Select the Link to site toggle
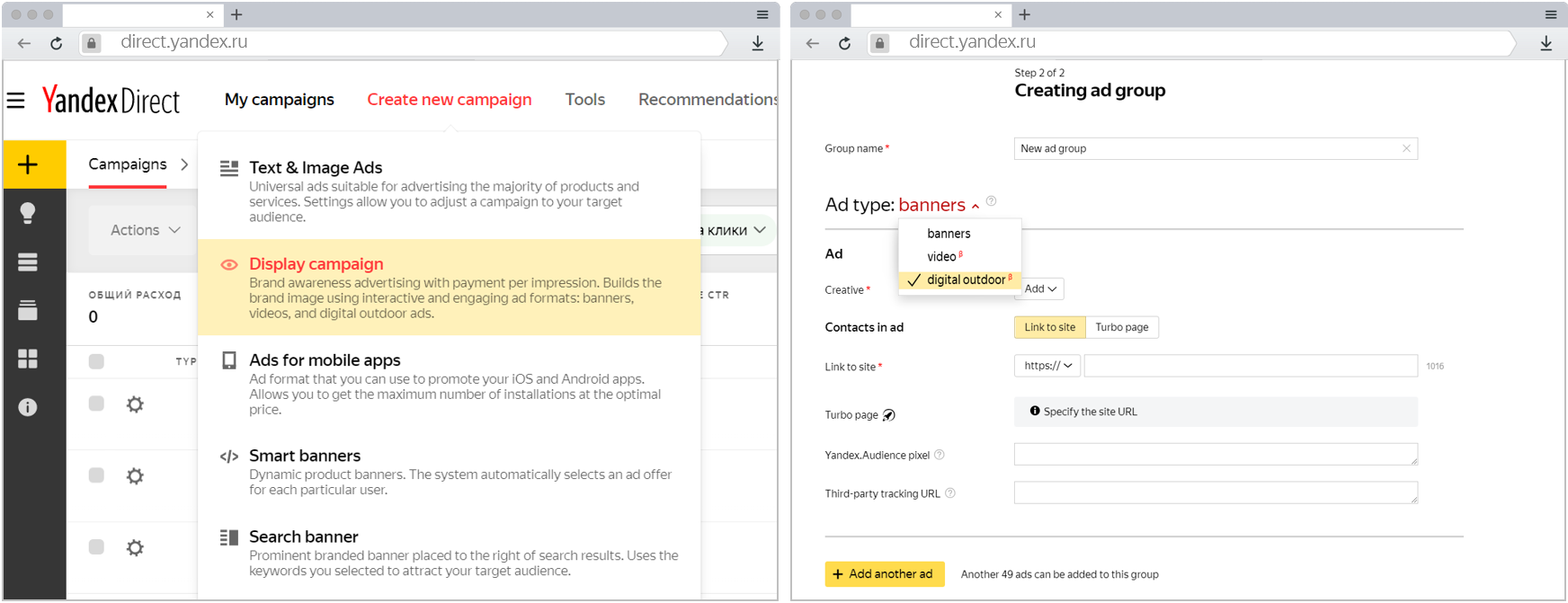 tap(1049, 327)
